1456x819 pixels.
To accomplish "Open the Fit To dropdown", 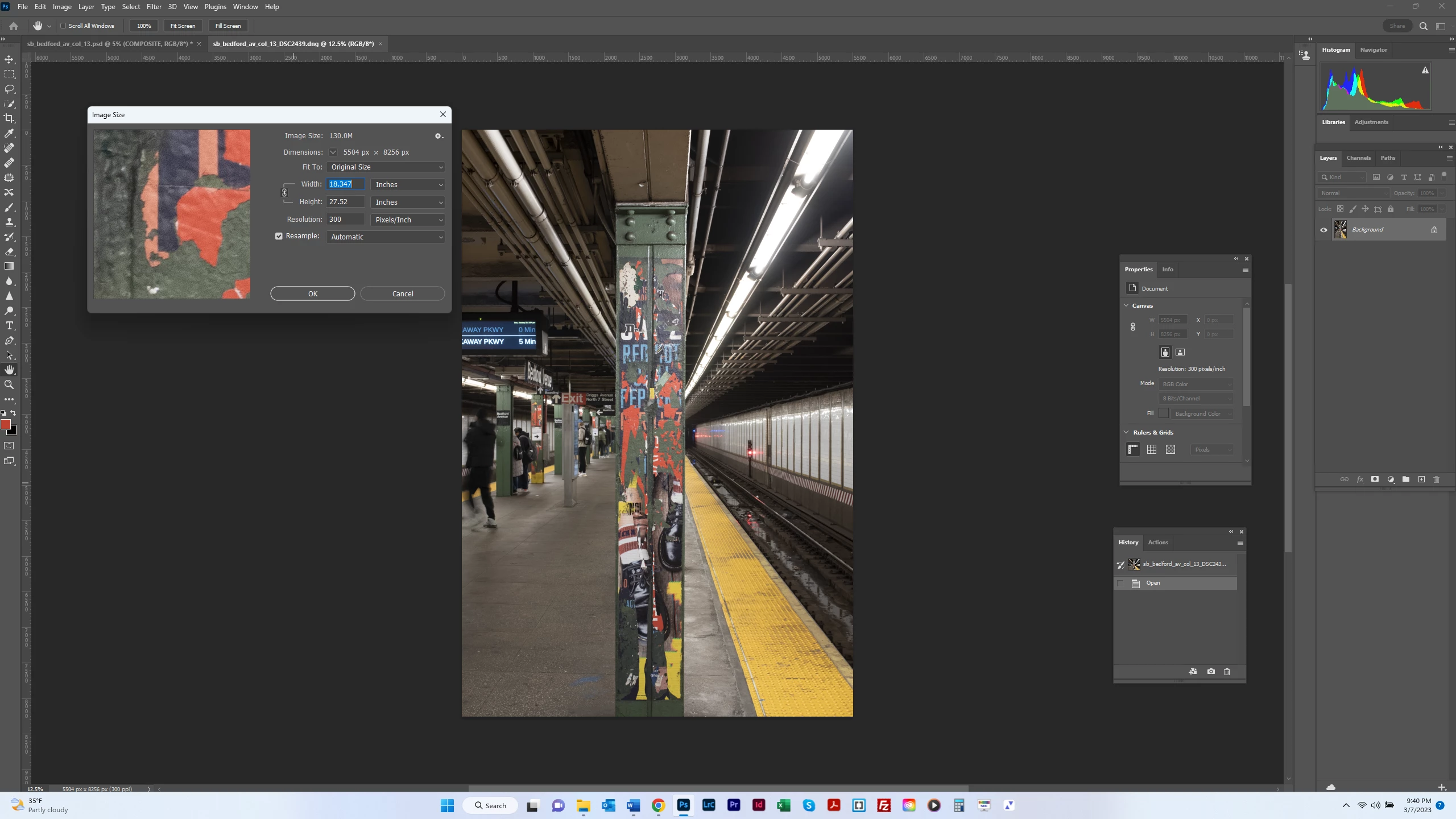I will pos(386,167).
